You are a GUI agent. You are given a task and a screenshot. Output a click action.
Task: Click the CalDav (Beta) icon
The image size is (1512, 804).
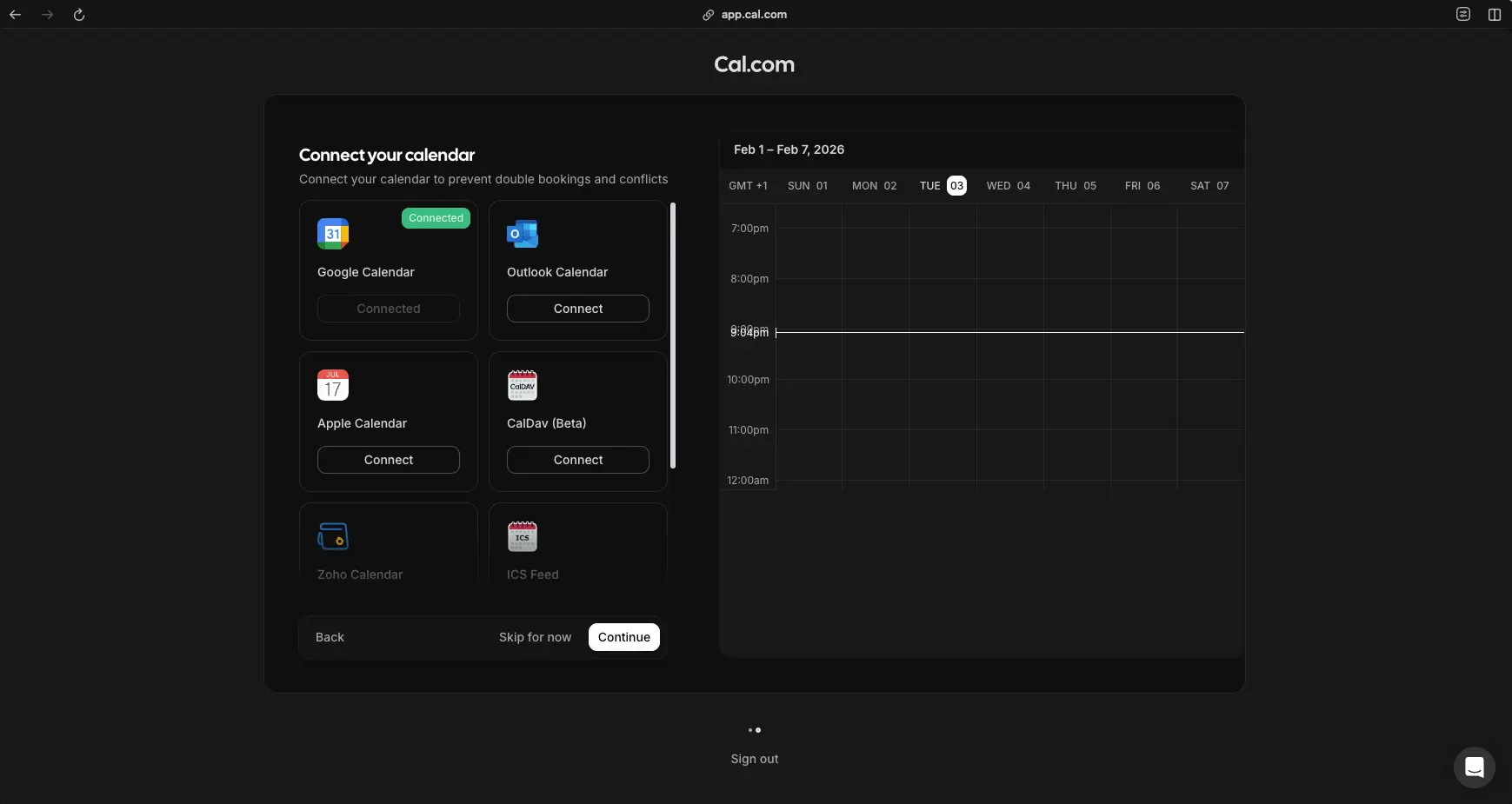(x=522, y=385)
